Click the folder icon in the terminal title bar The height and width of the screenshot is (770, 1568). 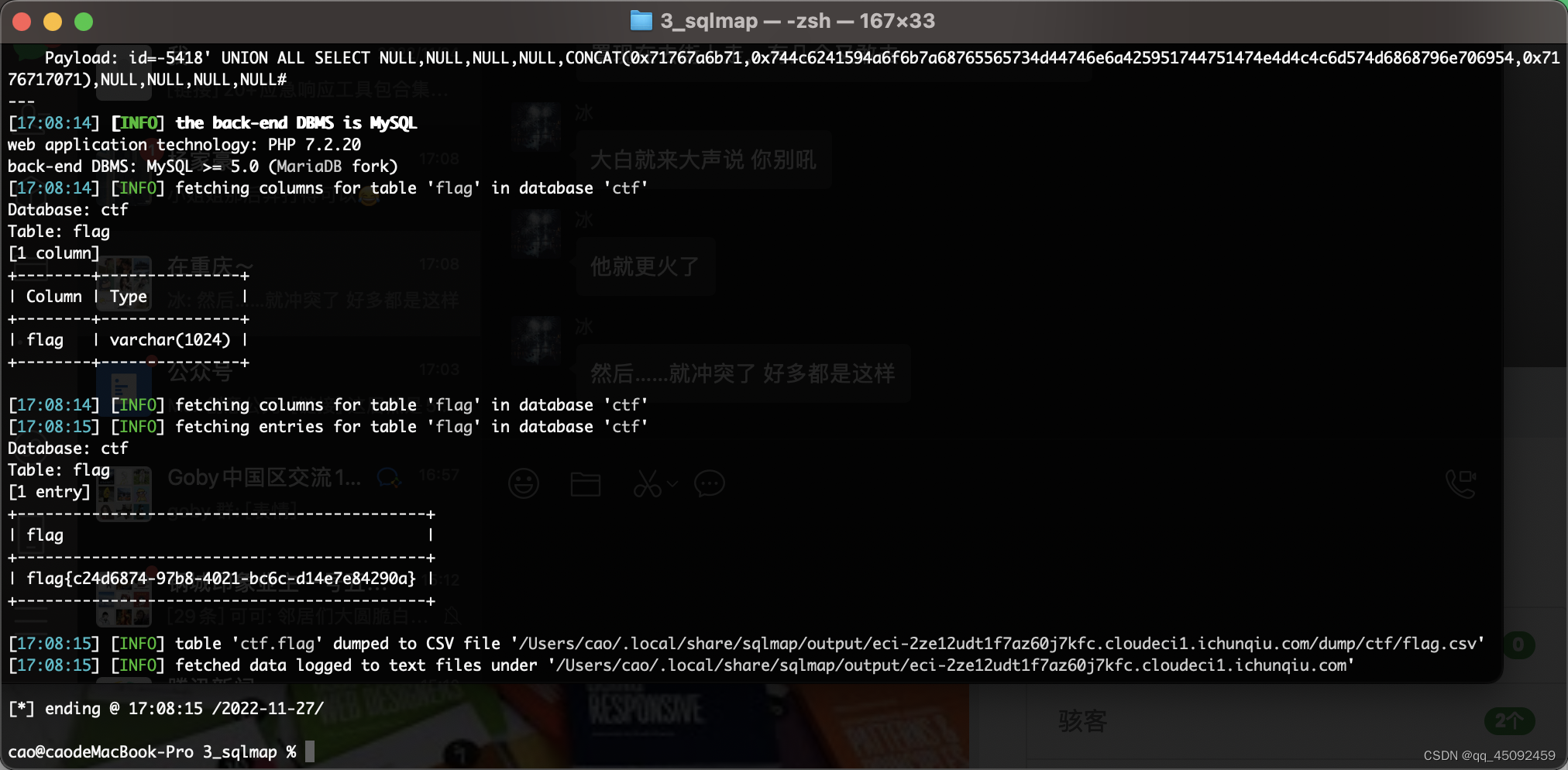[641, 21]
